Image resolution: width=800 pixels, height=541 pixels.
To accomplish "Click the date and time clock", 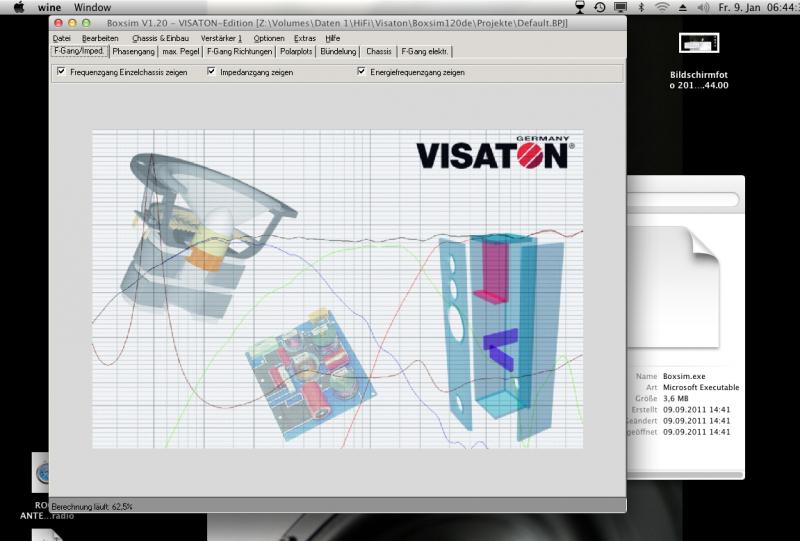I will [x=759, y=7].
